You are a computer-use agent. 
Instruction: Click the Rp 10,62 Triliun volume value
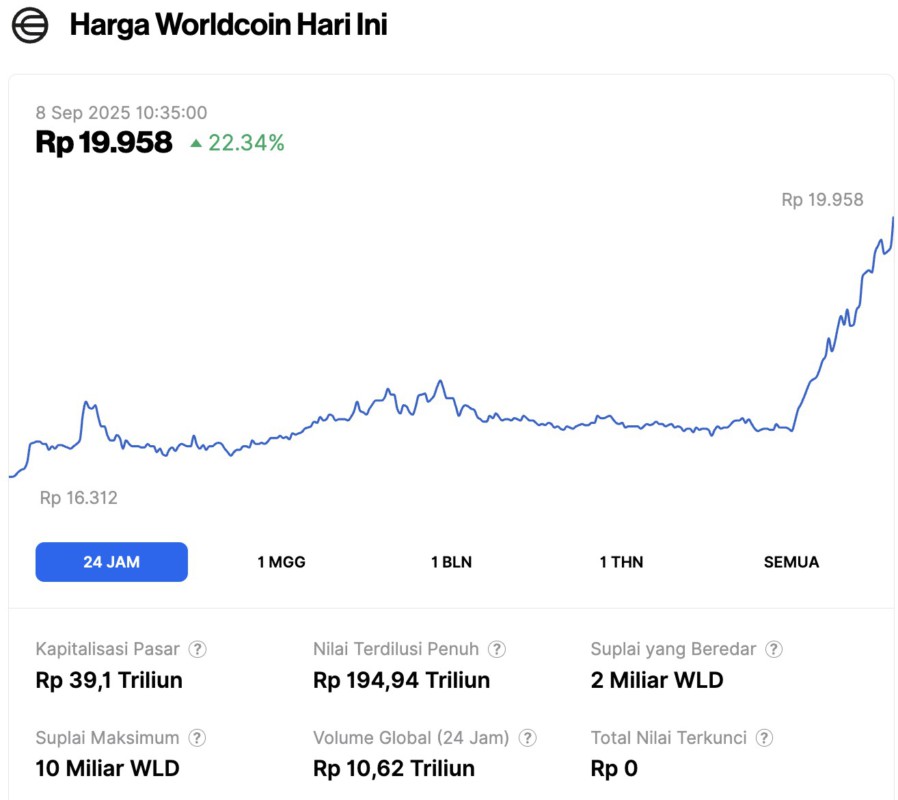point(393,769)
